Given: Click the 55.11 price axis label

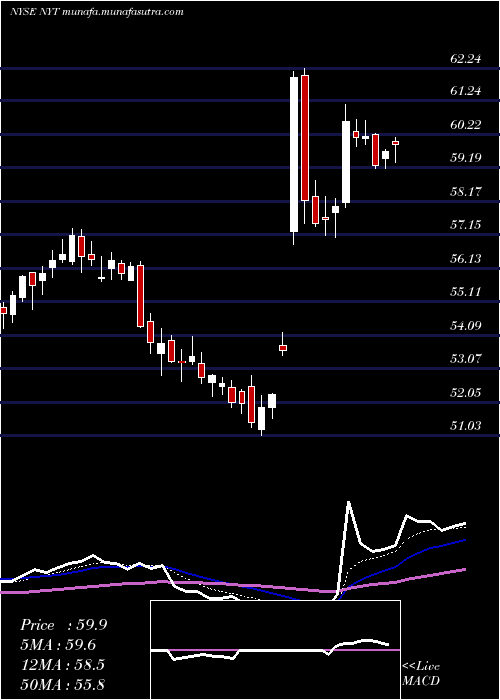Looking at the screenshot, I should pyautogui.click(x=466, y=292).
